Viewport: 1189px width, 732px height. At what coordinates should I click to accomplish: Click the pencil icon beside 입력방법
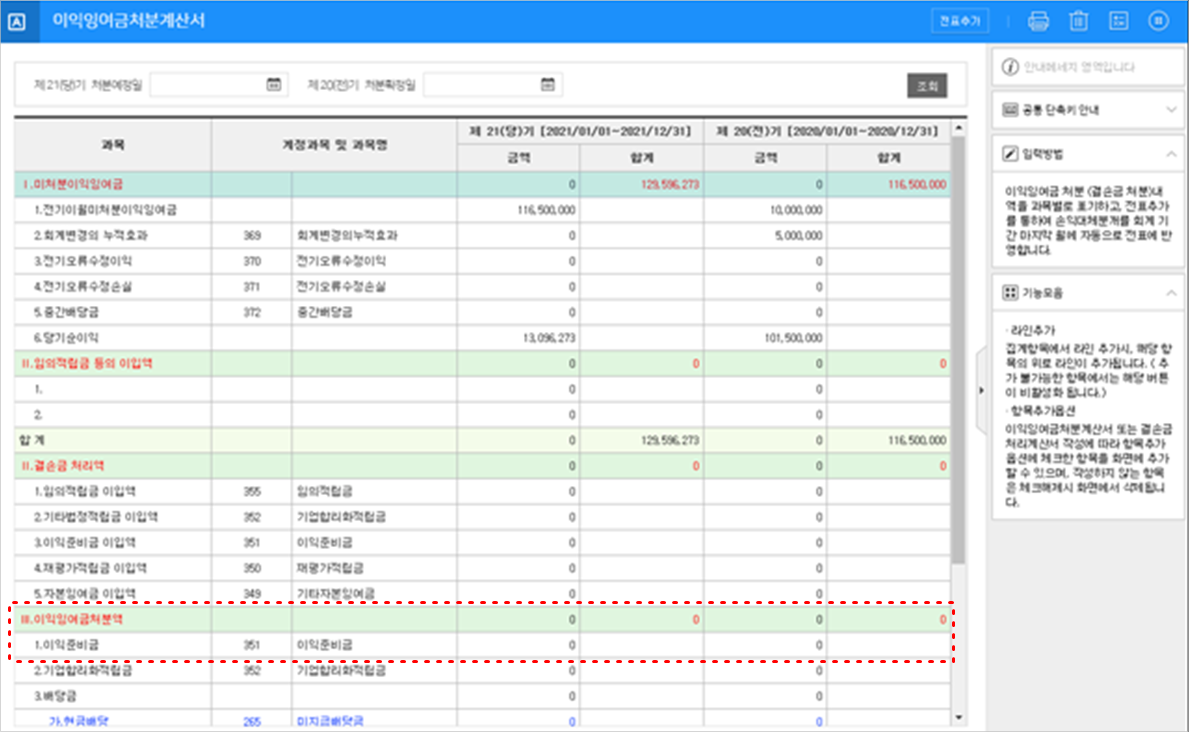click(x=1010, y=154)
